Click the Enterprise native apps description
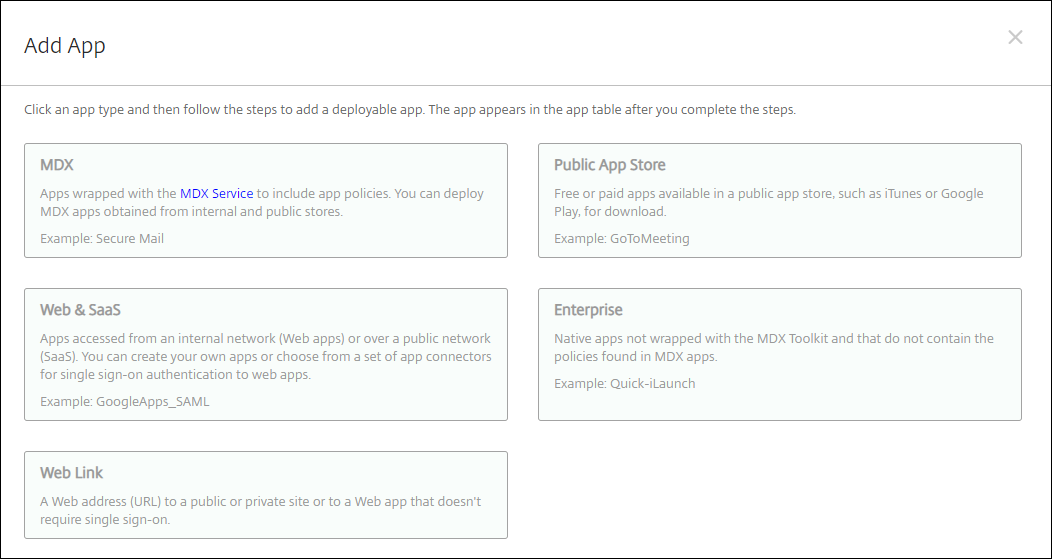The height and width of the screenshot is (559, 1052). coord(773,347)
